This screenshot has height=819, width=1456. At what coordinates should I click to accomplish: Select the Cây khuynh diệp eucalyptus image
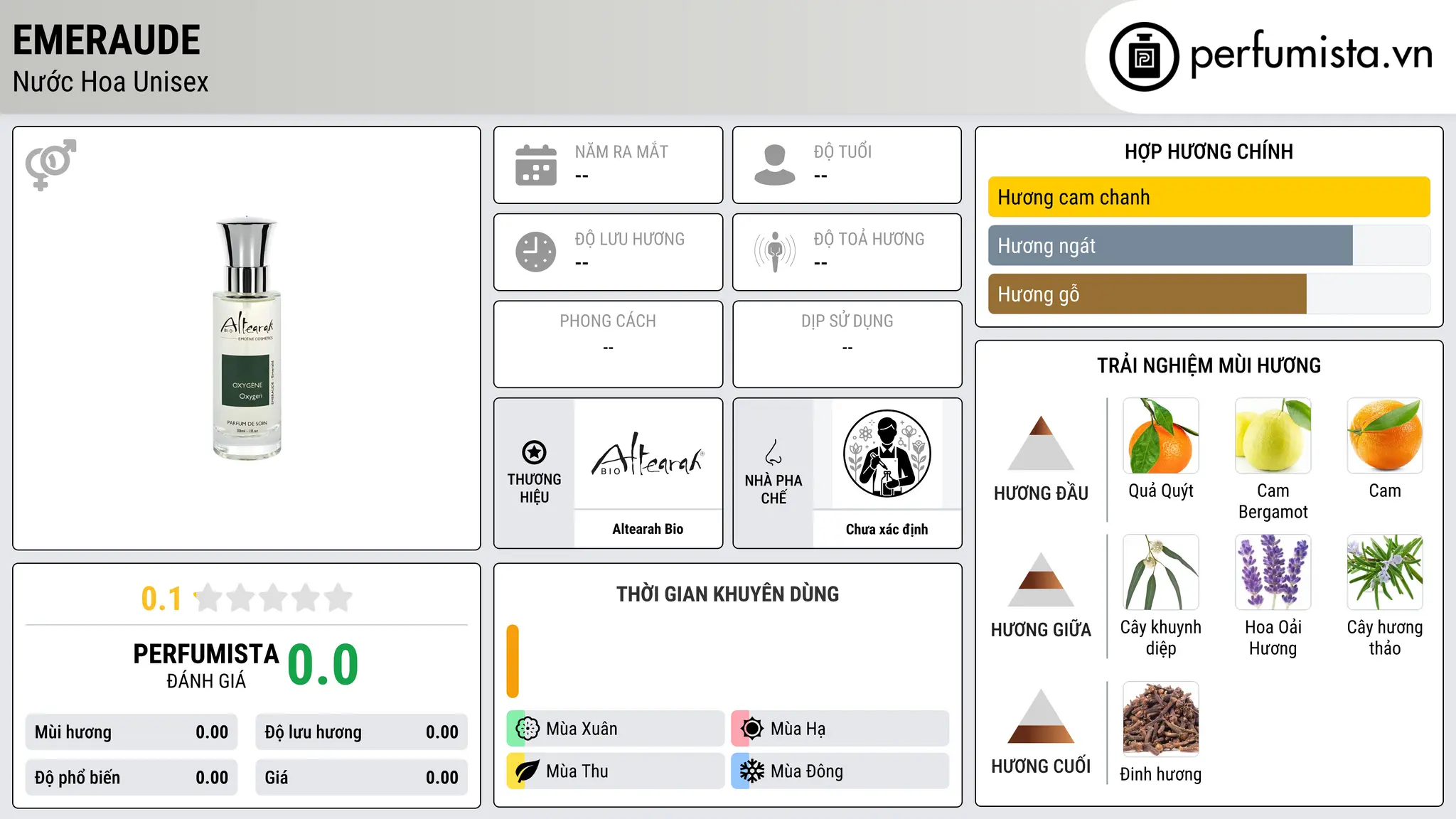point(1161,572)
